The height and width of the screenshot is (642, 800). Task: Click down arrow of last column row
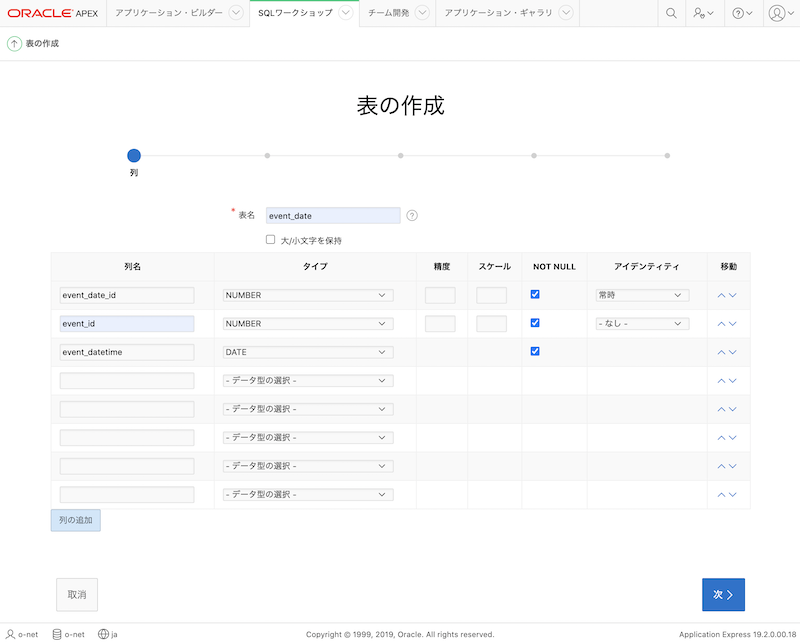coord(733,496)
